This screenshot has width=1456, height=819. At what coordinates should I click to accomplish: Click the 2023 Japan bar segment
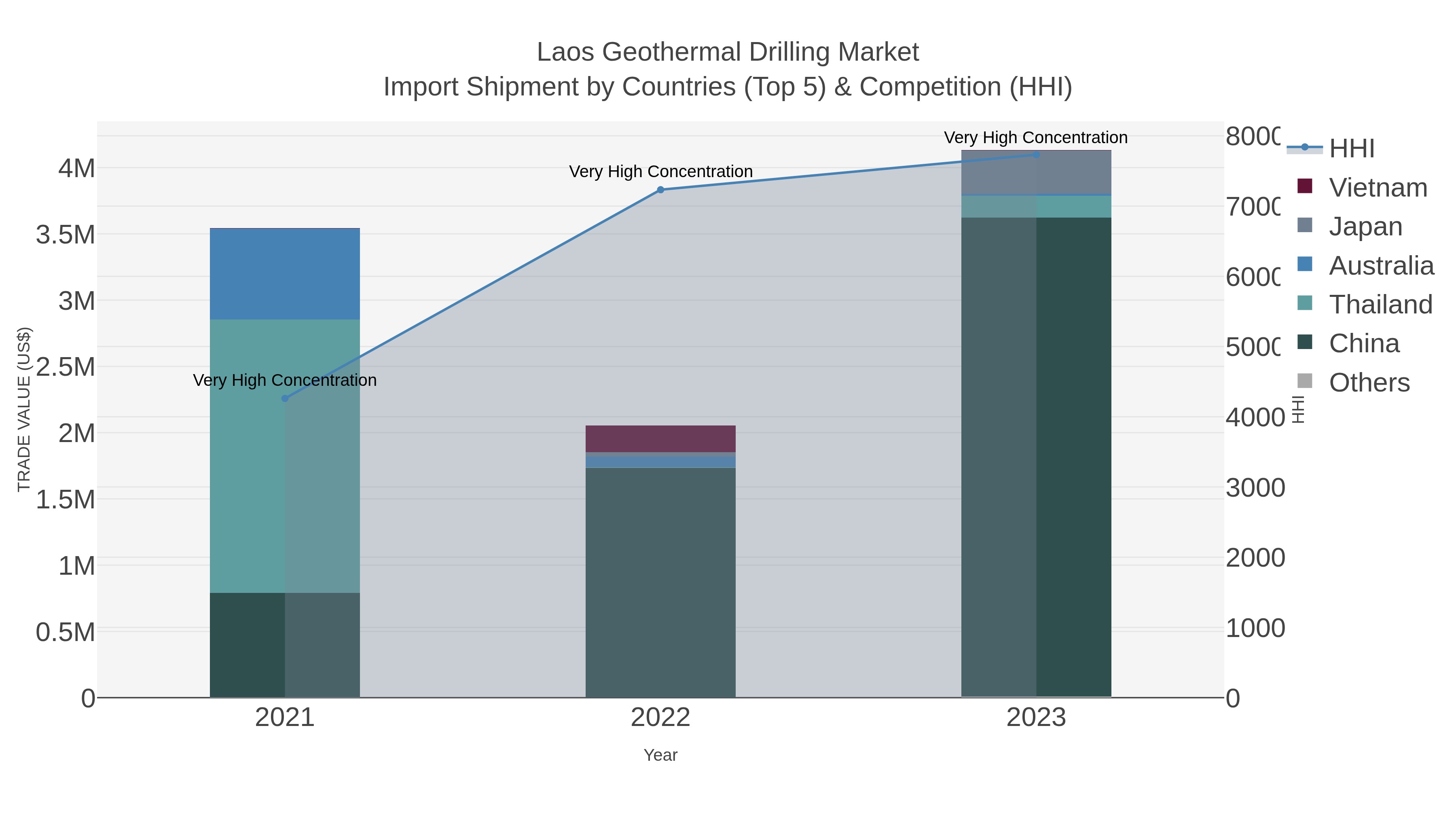point(1036,172)
